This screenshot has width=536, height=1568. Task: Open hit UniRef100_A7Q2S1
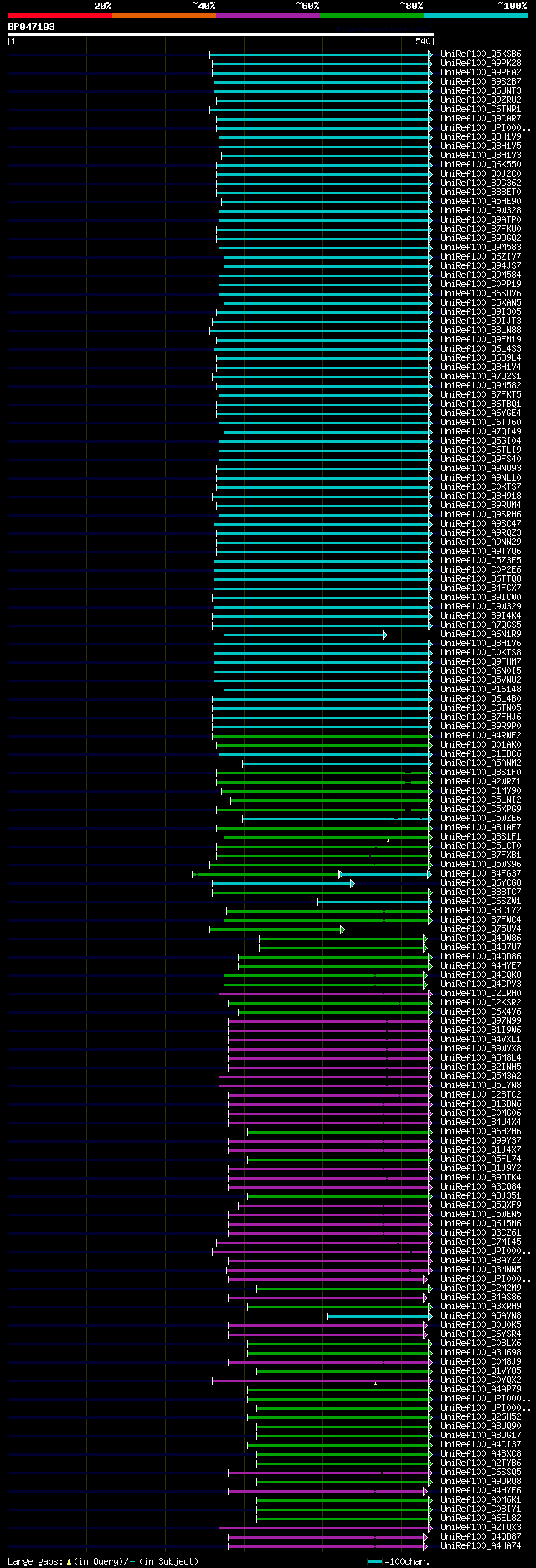[x=481, y=376]
